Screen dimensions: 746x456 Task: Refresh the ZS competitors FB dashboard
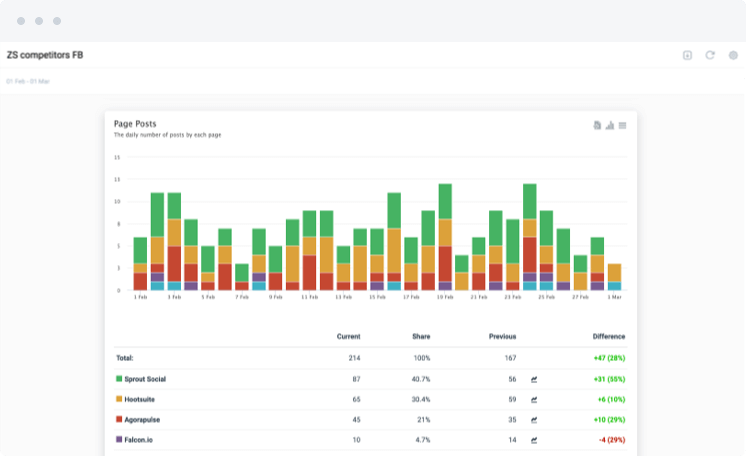(x=710, y=55)
